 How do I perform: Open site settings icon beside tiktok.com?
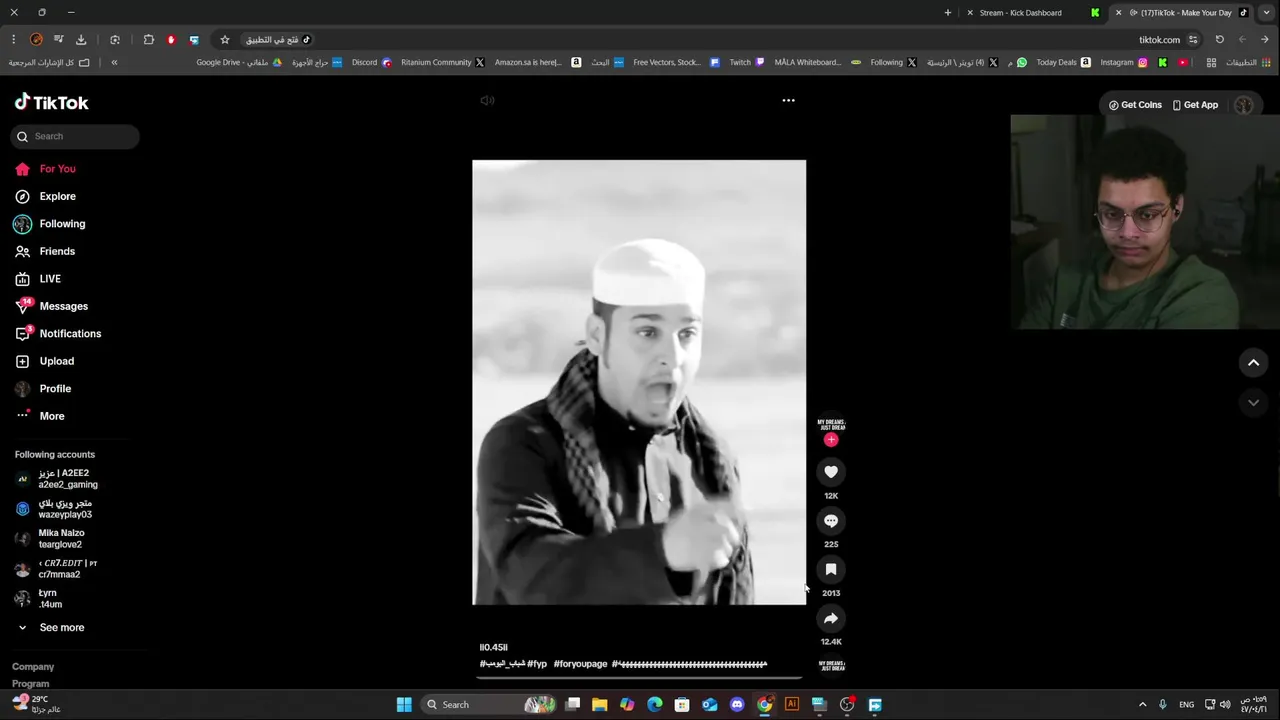pyautogui.click(x=1193, y=40)
